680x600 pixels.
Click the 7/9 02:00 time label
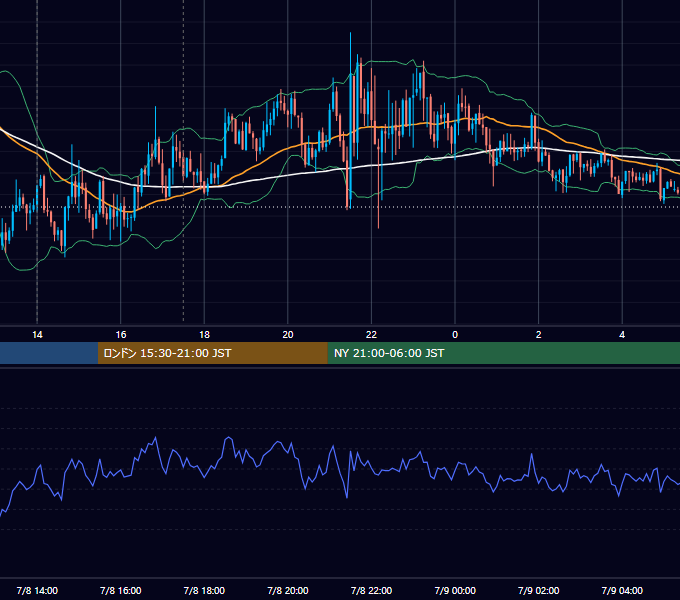(x=538, y=590)
